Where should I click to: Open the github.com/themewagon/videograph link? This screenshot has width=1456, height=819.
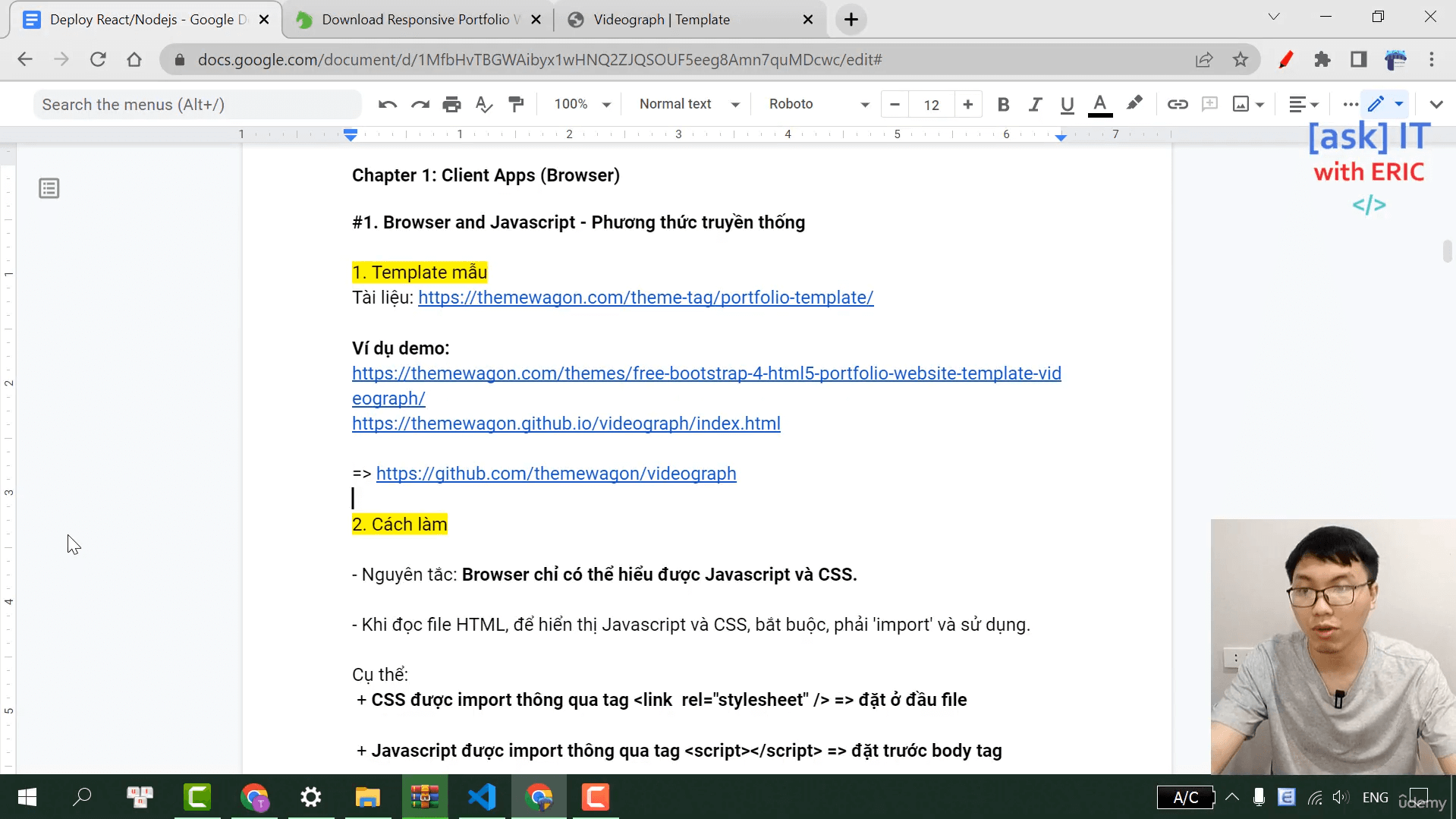click(556, 474)
